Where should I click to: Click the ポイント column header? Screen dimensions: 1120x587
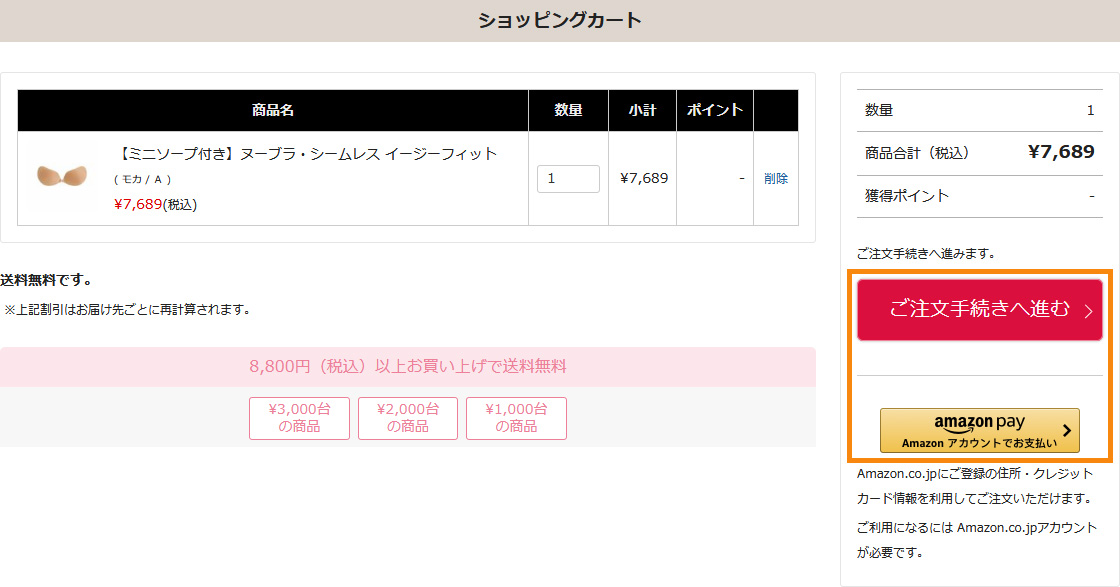pyautogui.click(x=715, y=111)
